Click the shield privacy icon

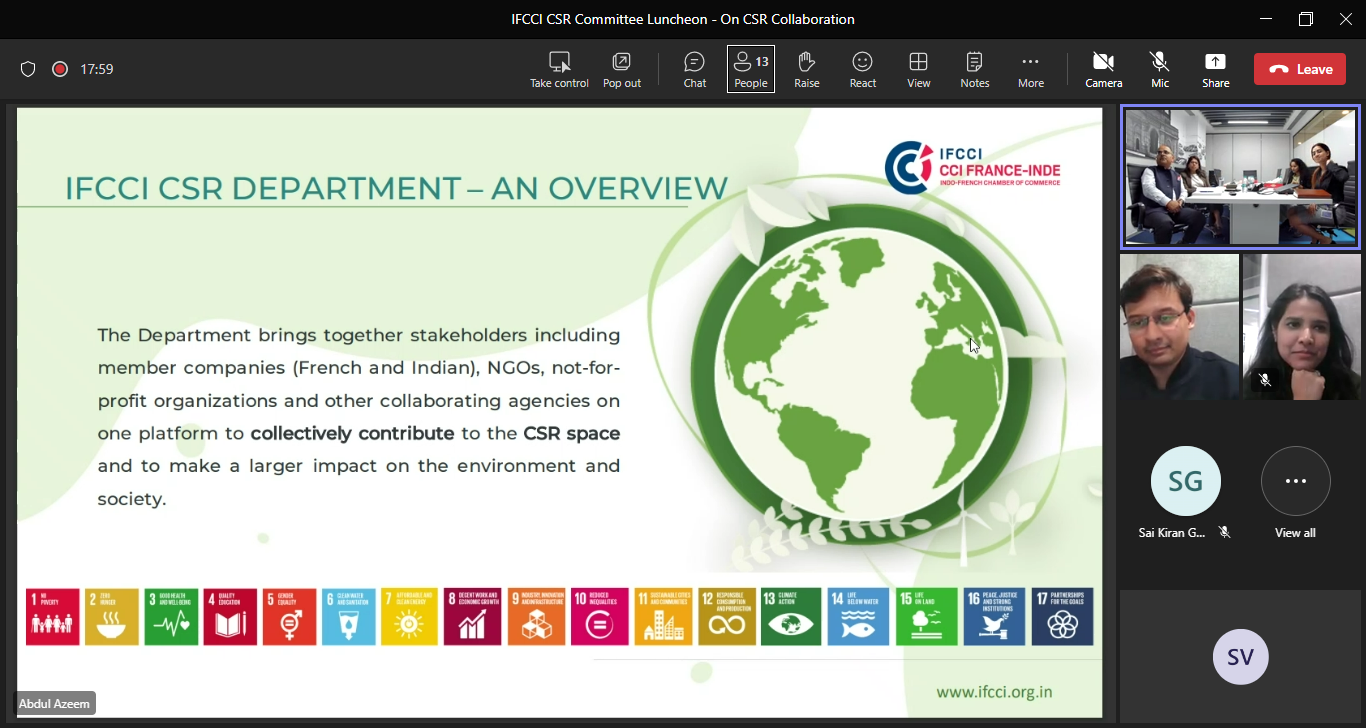(x=28, y=69)
